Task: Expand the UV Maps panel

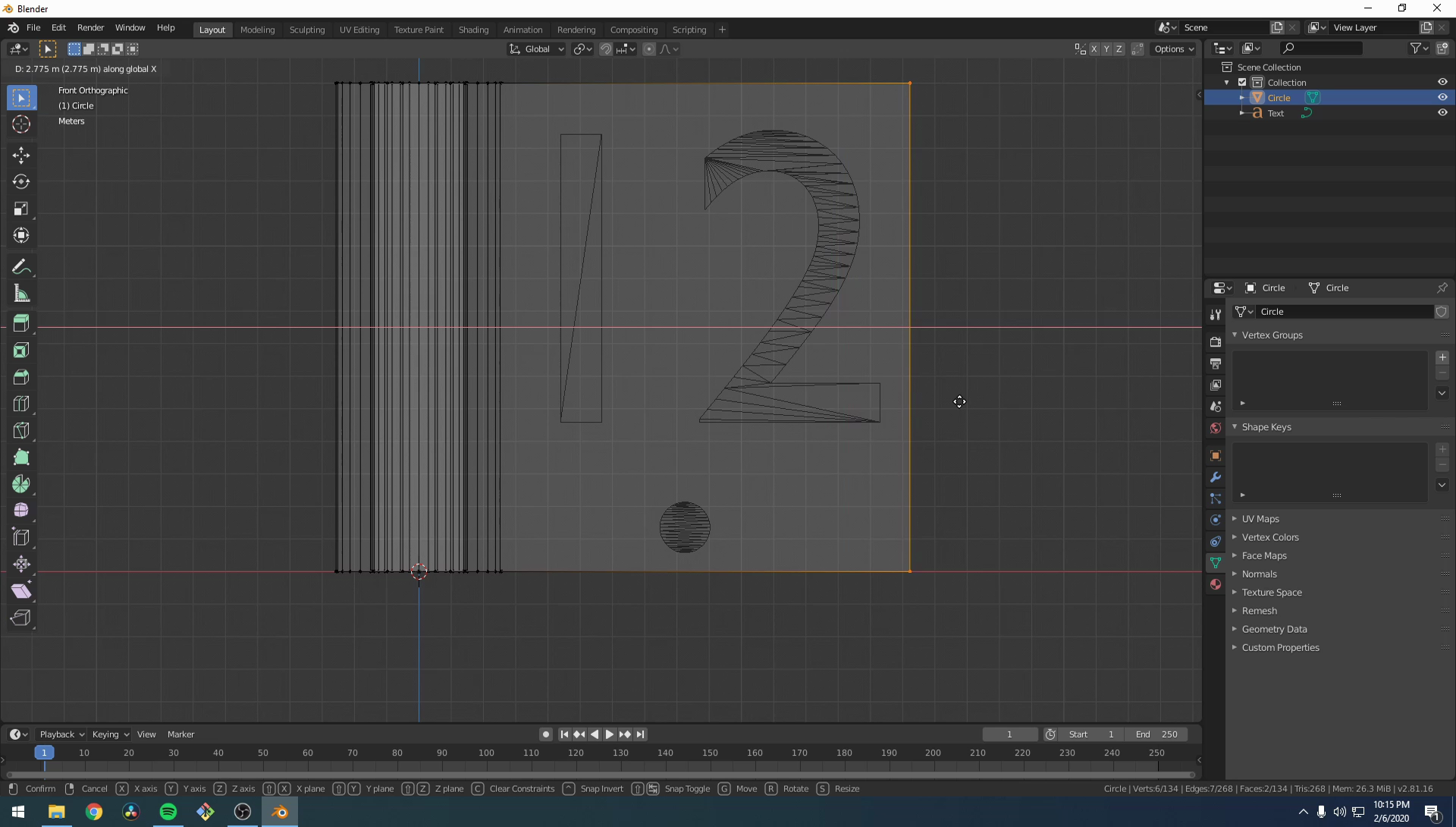Action: tap(1235, 519)
